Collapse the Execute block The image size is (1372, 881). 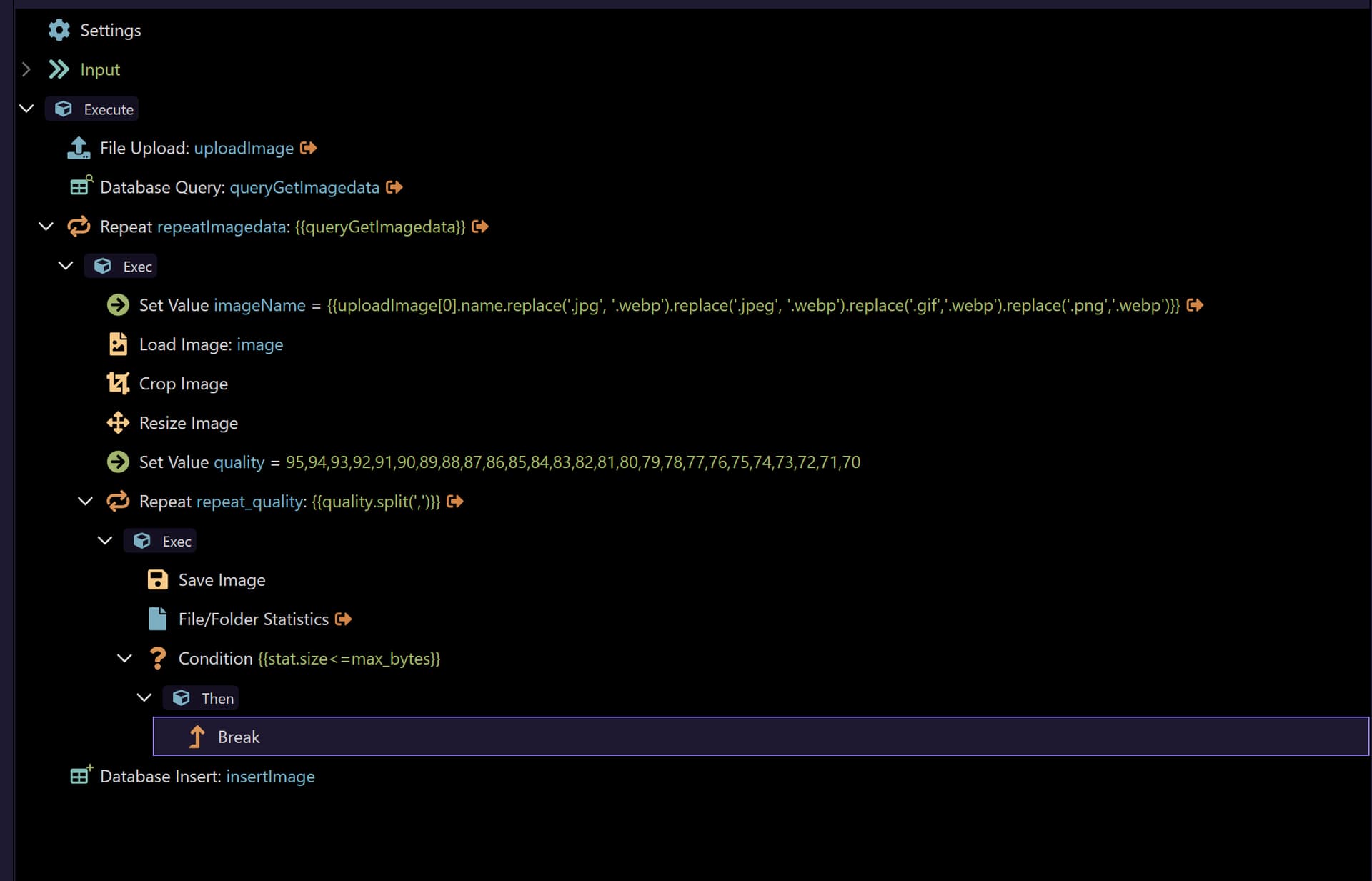point(26,109)
